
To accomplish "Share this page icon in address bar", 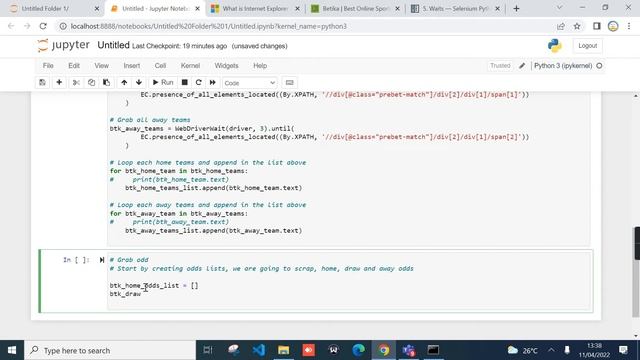I will tap(561, 26).
